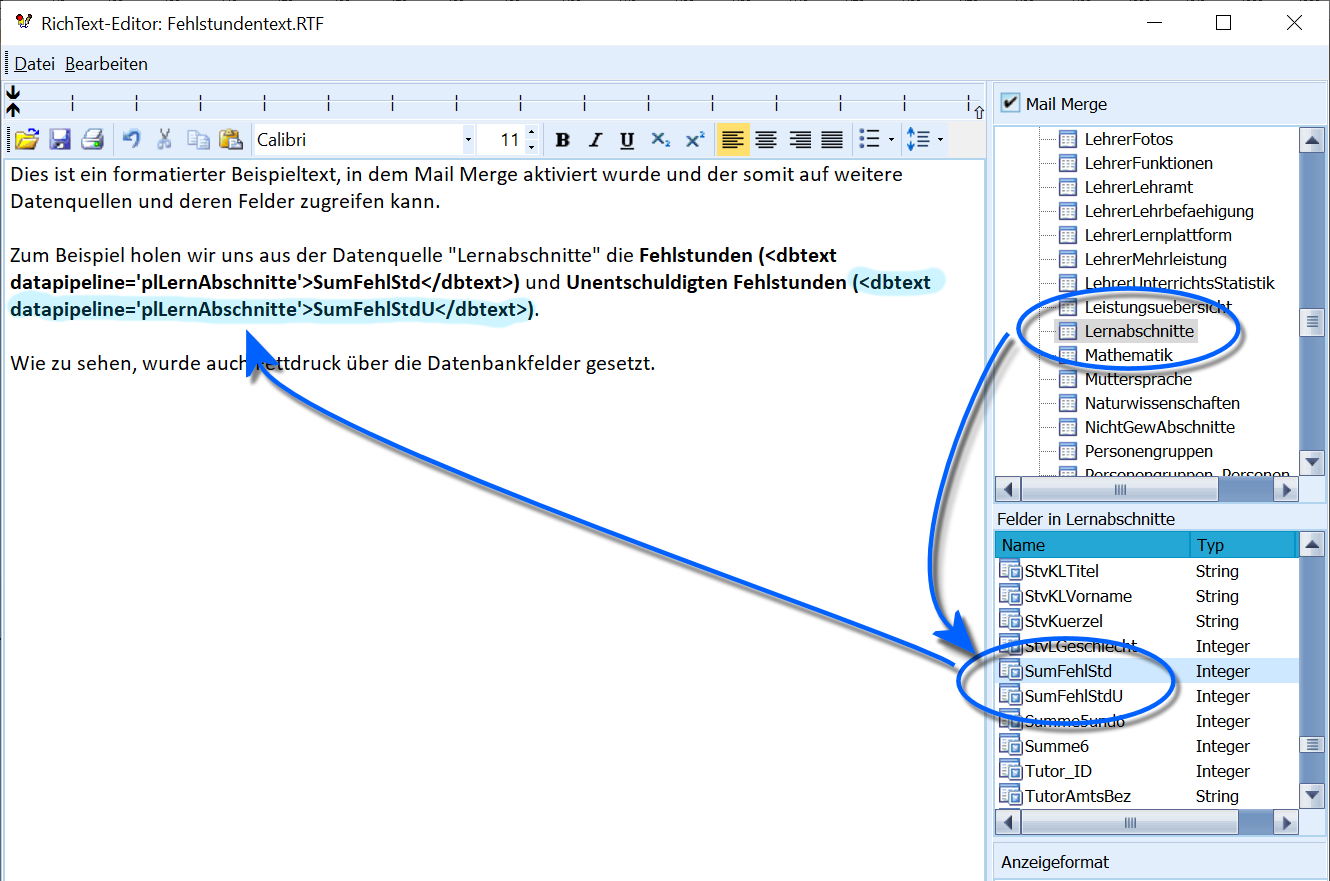Select LehrerFotos in the data source tree
Image resolution: width=1330 pixels, height=881 pixels.
[1128, 139]
